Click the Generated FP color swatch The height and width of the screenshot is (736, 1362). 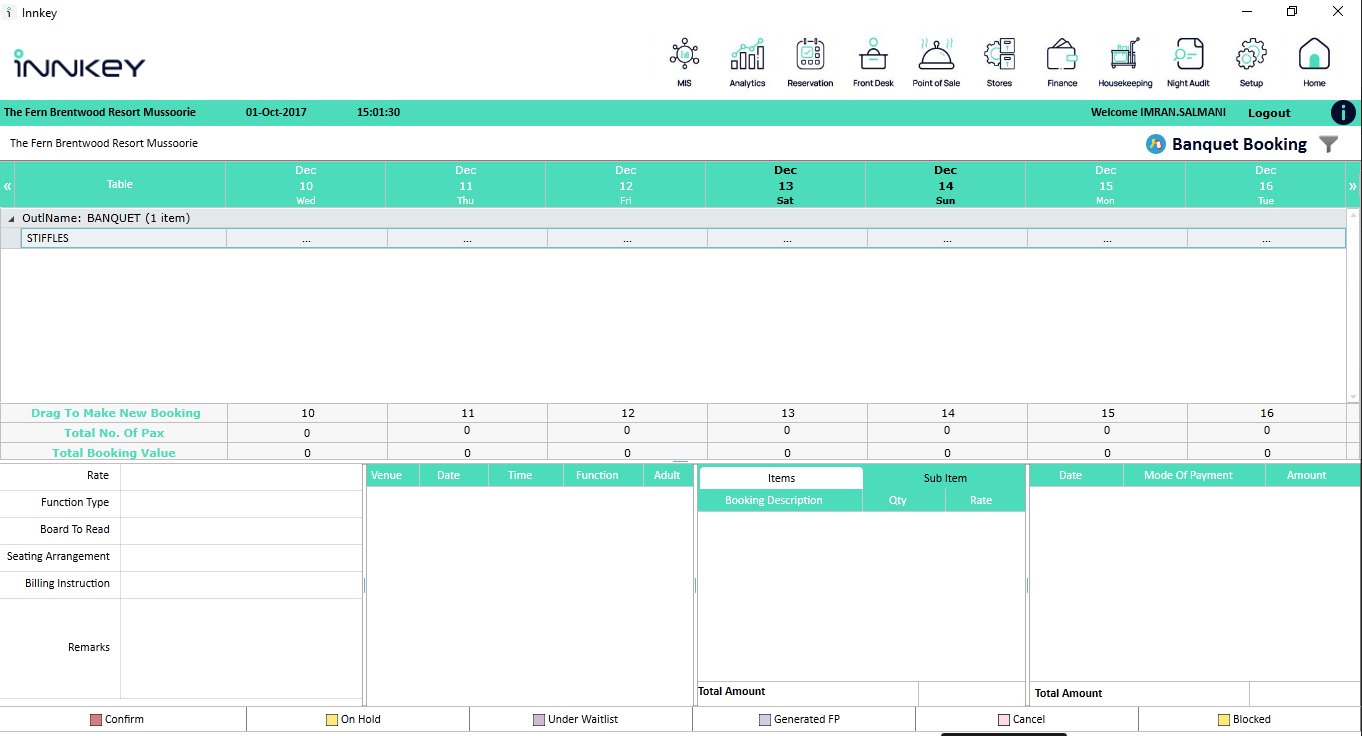(765, 720)
